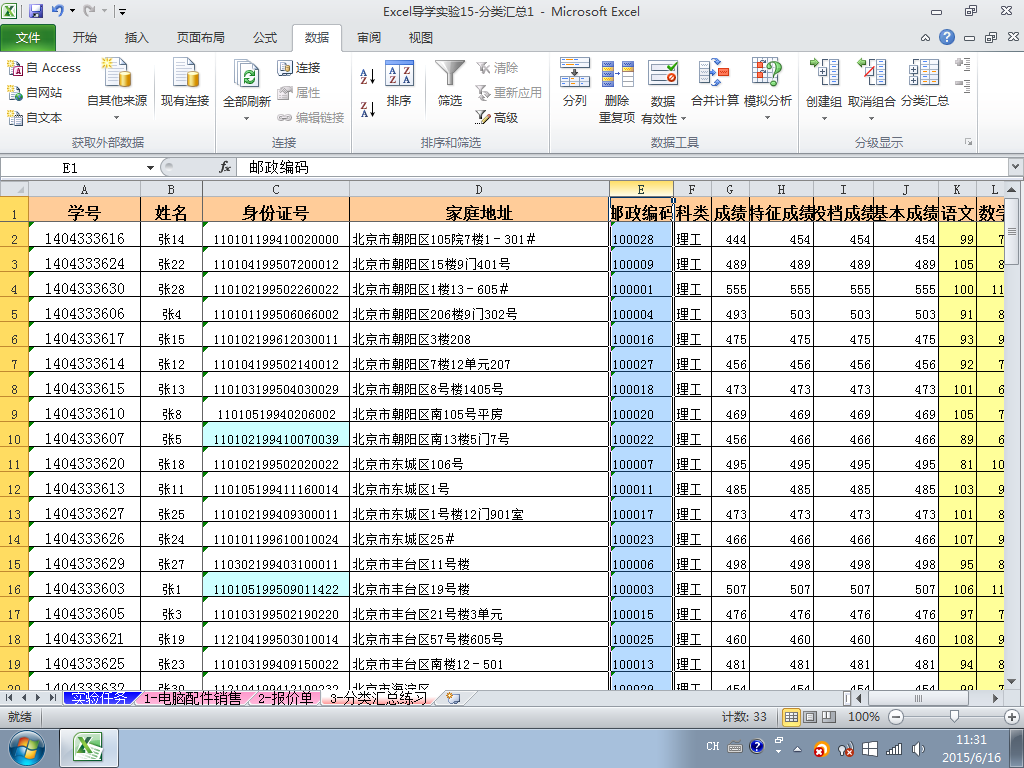This screenshot has height=768, width=1024.
Task: Remove duplicates (删除重复项)
Action: [616, 90]
